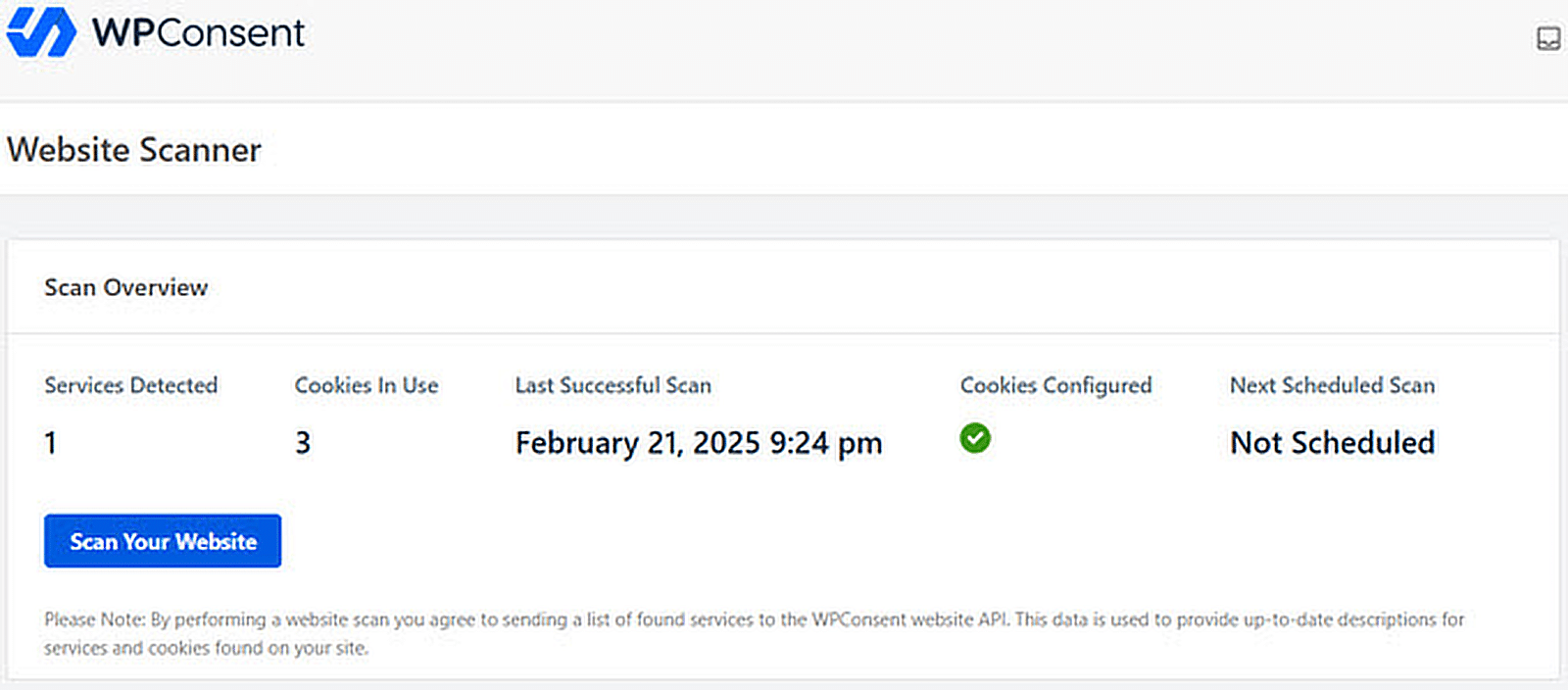Click the WPConsent wordmark text
The image size is (1568, 690).
tap(198, 33)
